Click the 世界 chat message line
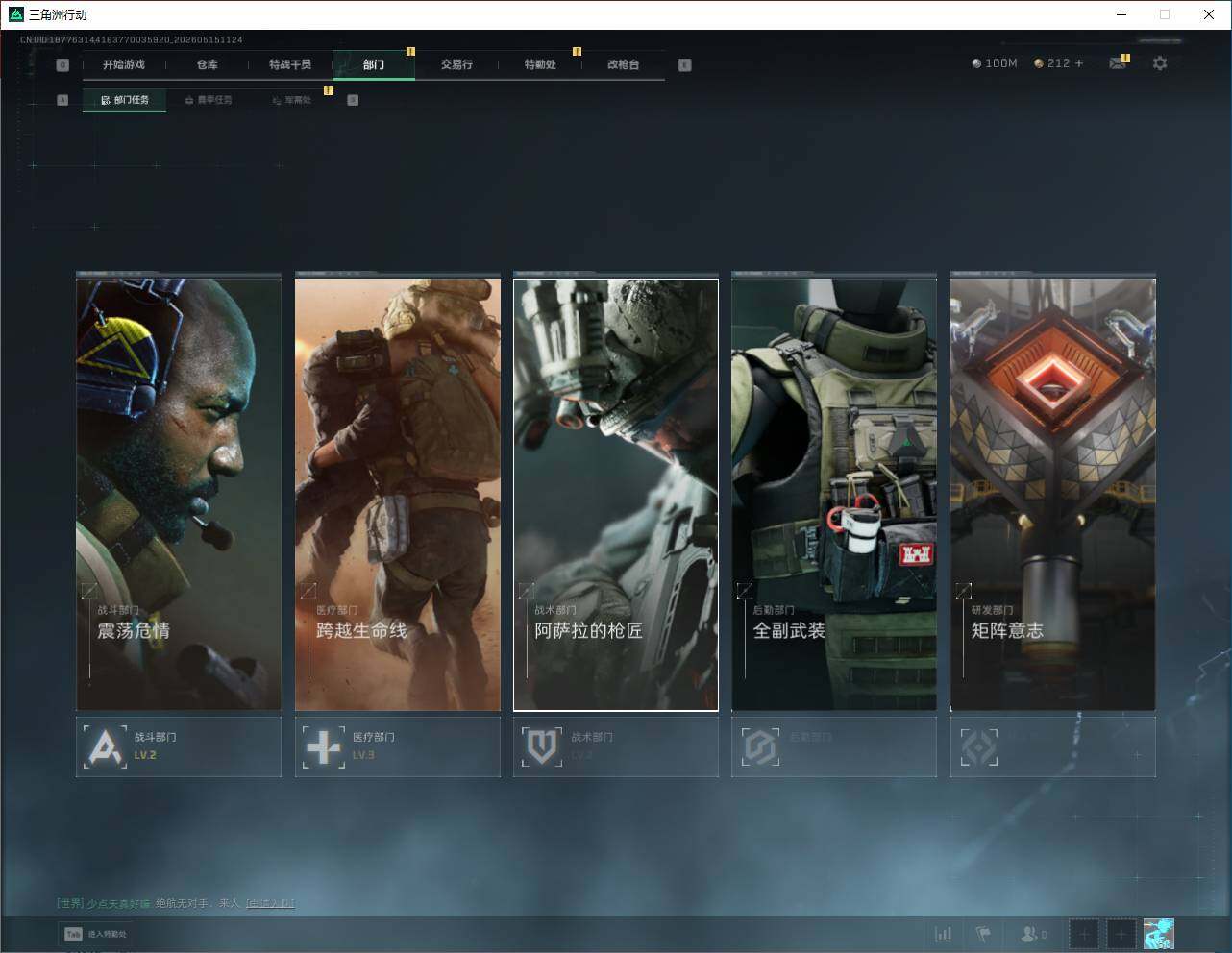1232x953 pixels. [x=176, y=903]
